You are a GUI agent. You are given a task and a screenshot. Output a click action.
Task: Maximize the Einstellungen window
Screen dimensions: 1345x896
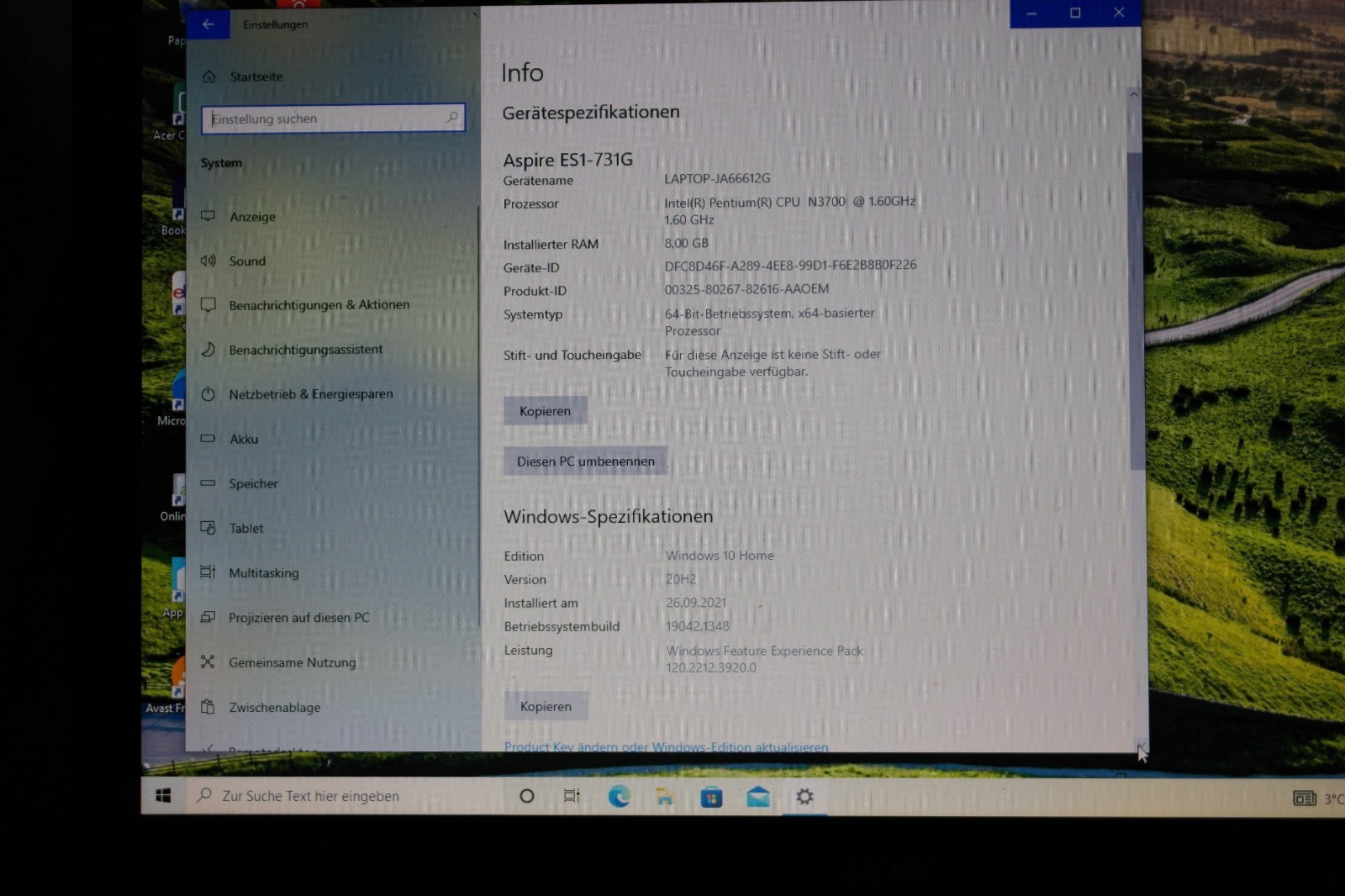pyautogui.click(x=1075, y=13)
